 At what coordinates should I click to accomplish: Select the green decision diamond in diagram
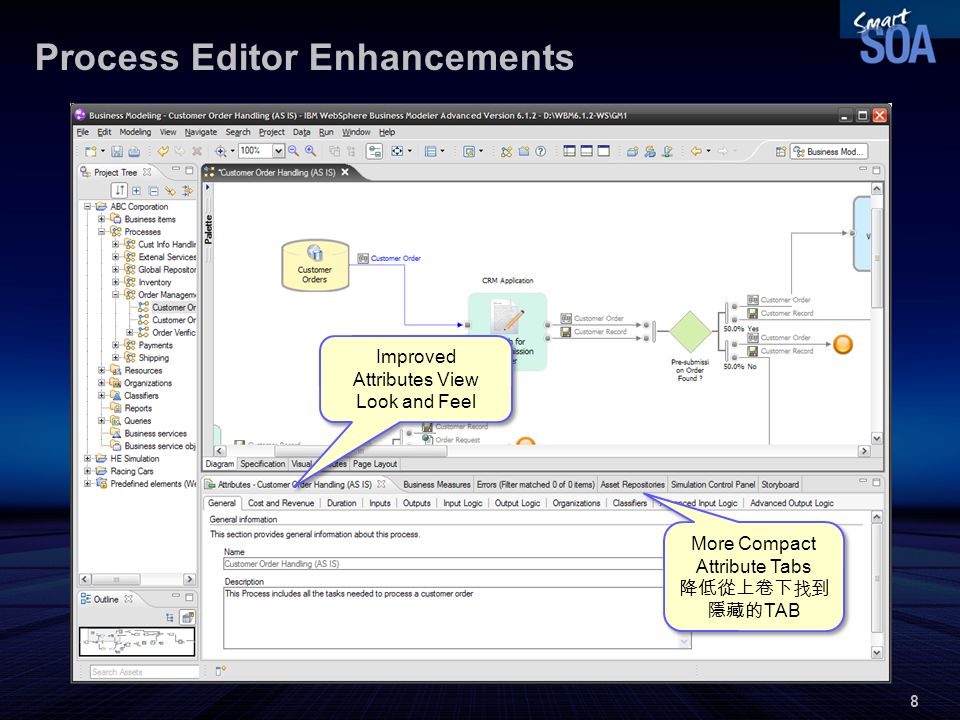click(x=690, y=331)
